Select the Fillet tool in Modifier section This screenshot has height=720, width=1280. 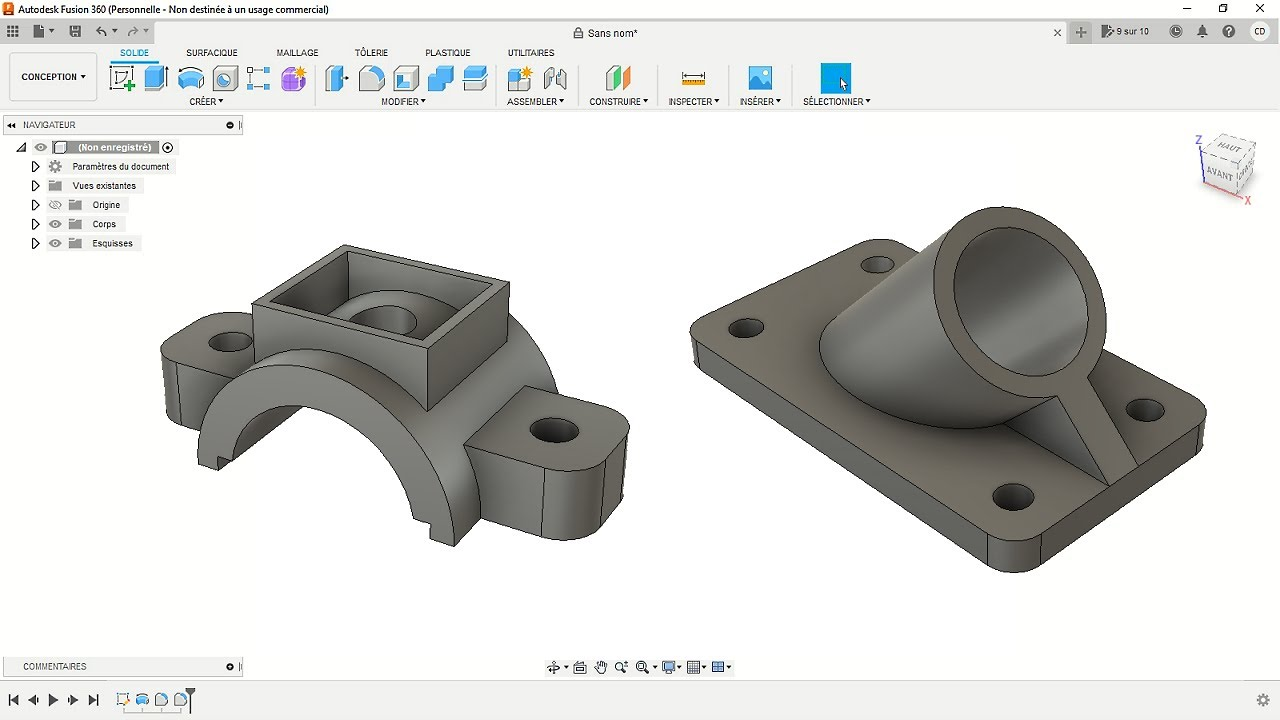(371, 78)
